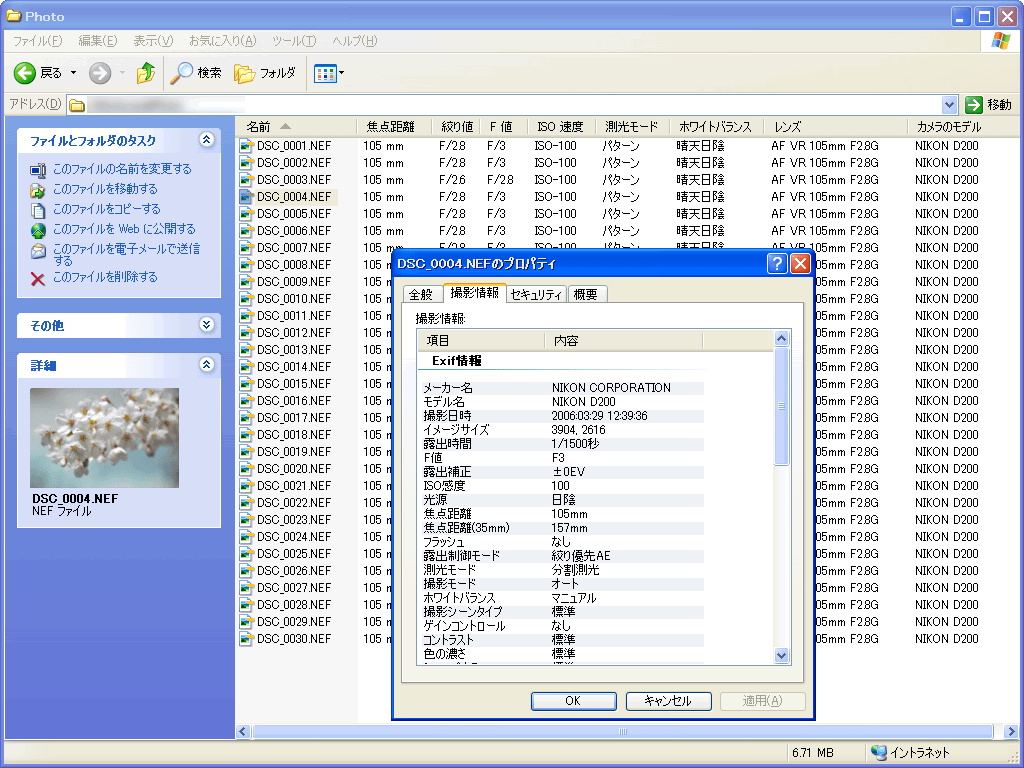
Task: Click the キャンセル button
Action: click(x=668, y=701)
